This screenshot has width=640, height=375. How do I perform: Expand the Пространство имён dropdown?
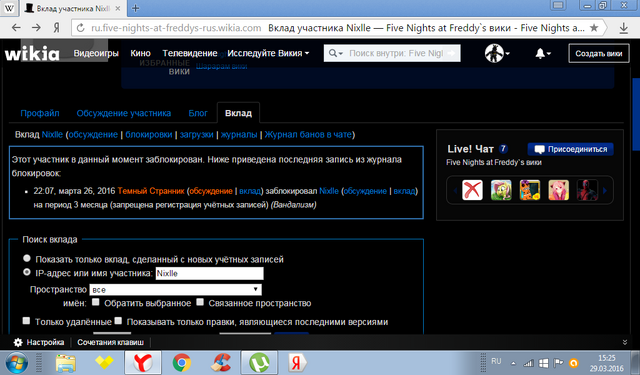[176, 290]
